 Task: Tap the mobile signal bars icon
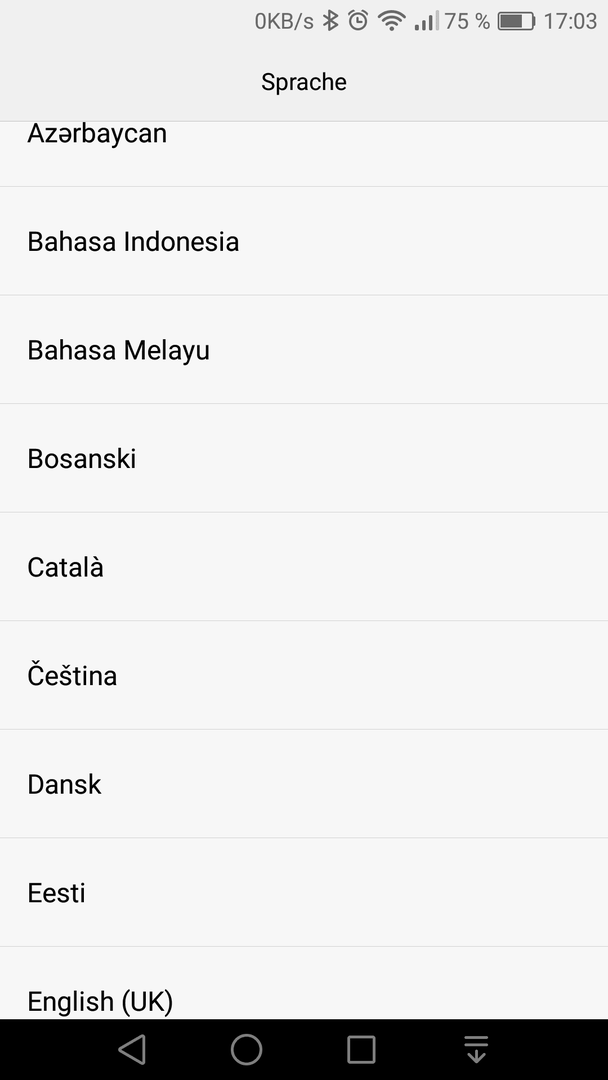pos(426,21)
